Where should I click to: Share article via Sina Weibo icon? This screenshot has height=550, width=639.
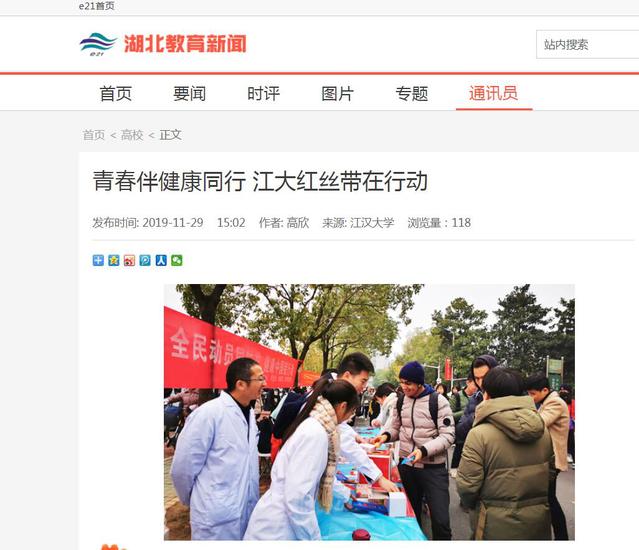click(x=129, y=260)
